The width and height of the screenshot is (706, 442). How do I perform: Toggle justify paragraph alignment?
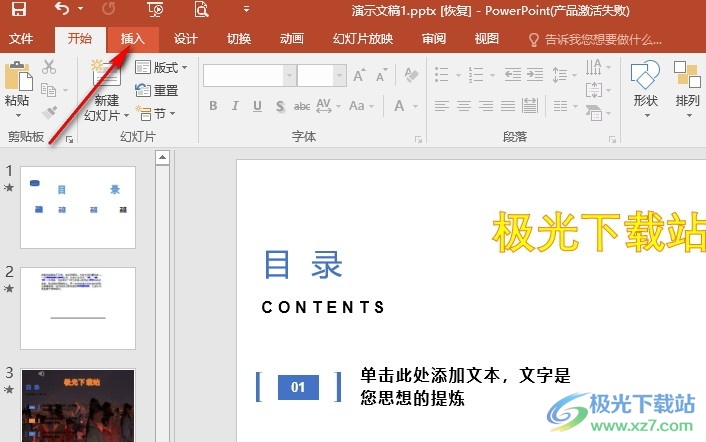pos(508,106)
